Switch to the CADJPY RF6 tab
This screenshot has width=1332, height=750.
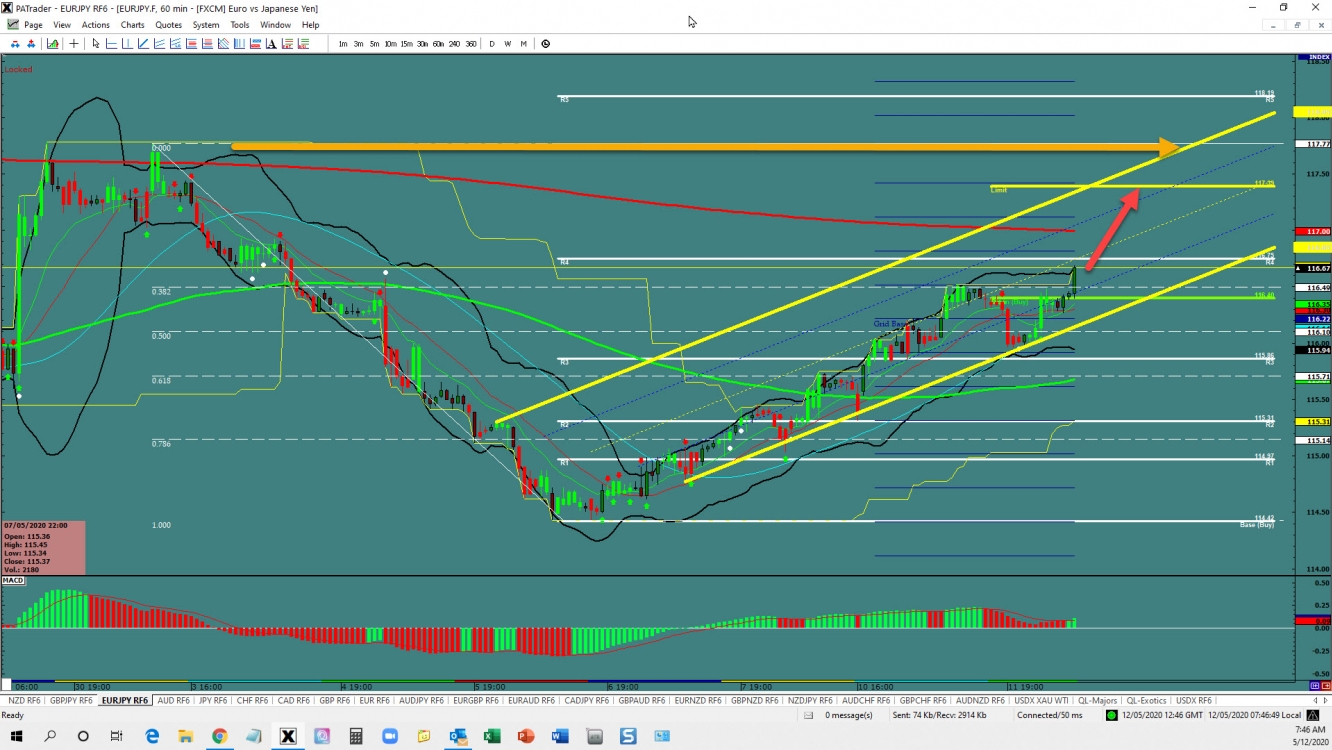click(x=588, y=701)
